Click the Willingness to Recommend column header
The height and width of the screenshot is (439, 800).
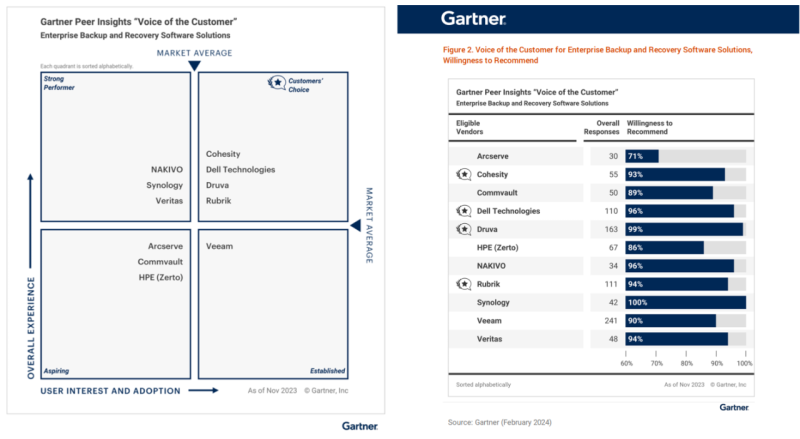coord(649,127)
